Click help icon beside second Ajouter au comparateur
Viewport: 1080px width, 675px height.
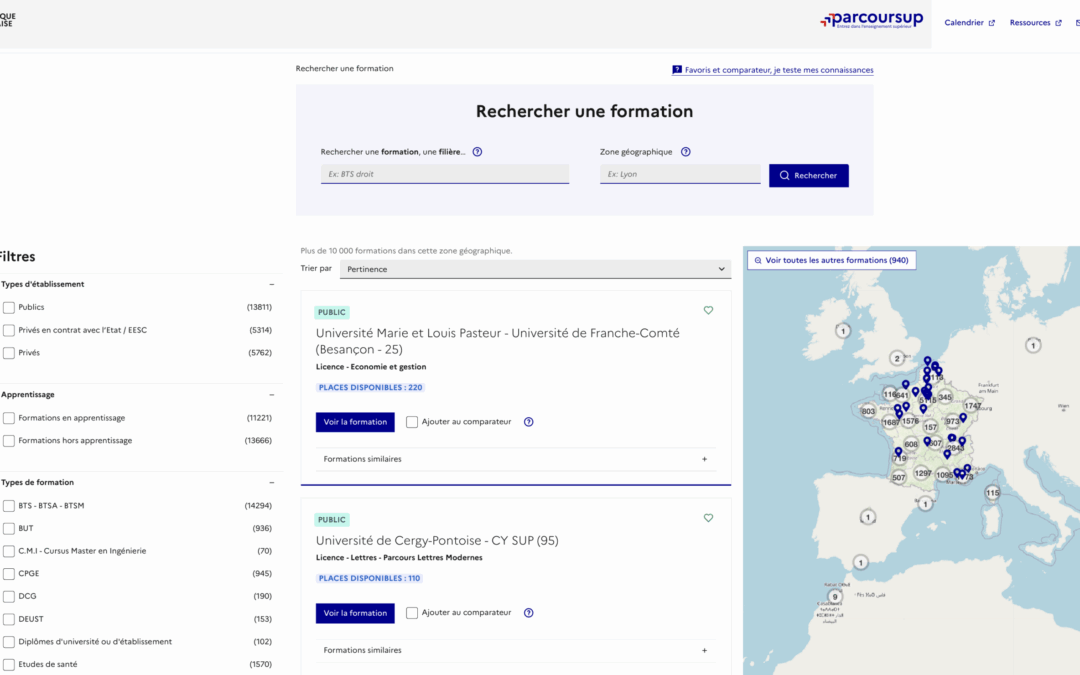tap(528, 613)
